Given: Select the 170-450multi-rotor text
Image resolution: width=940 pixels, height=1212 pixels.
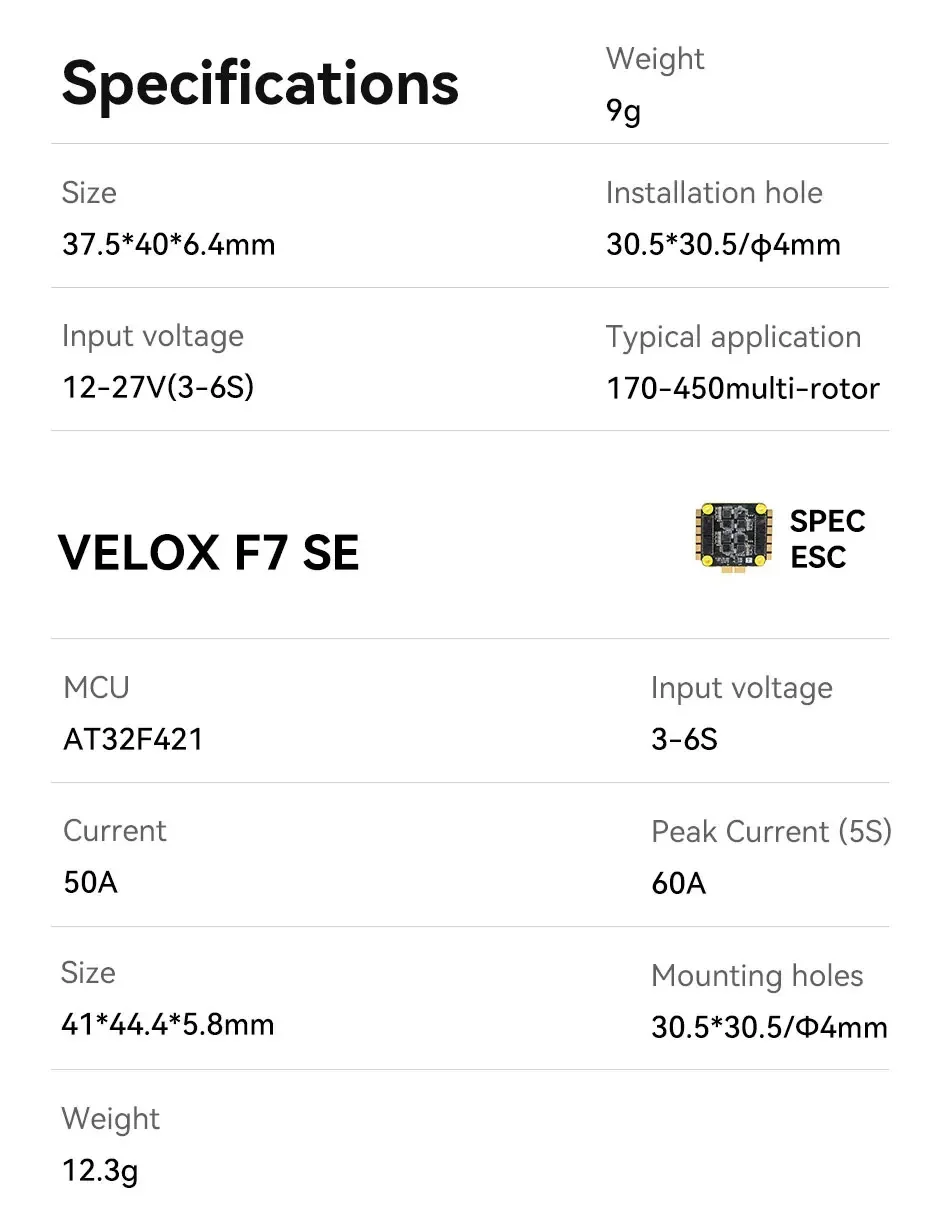Looking at the screenshot, I should pos(743,388).
